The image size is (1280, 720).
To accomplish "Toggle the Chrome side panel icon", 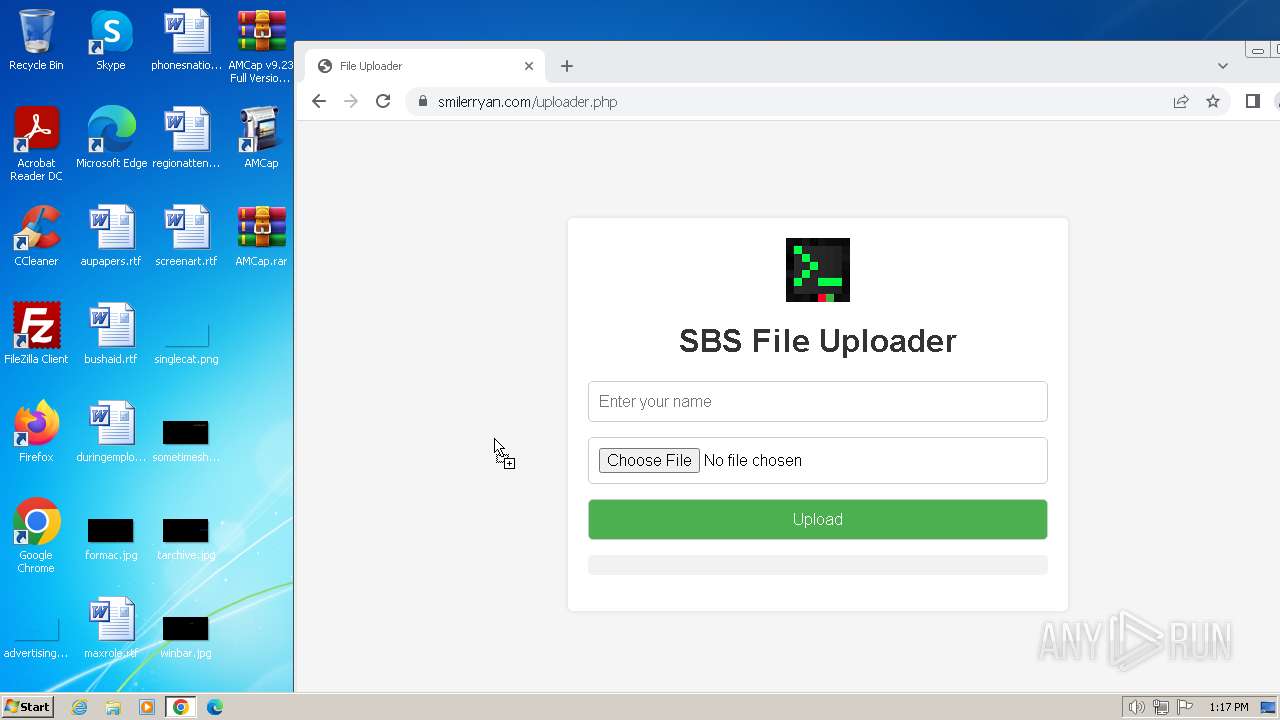I will click(x=1252, y=101).
